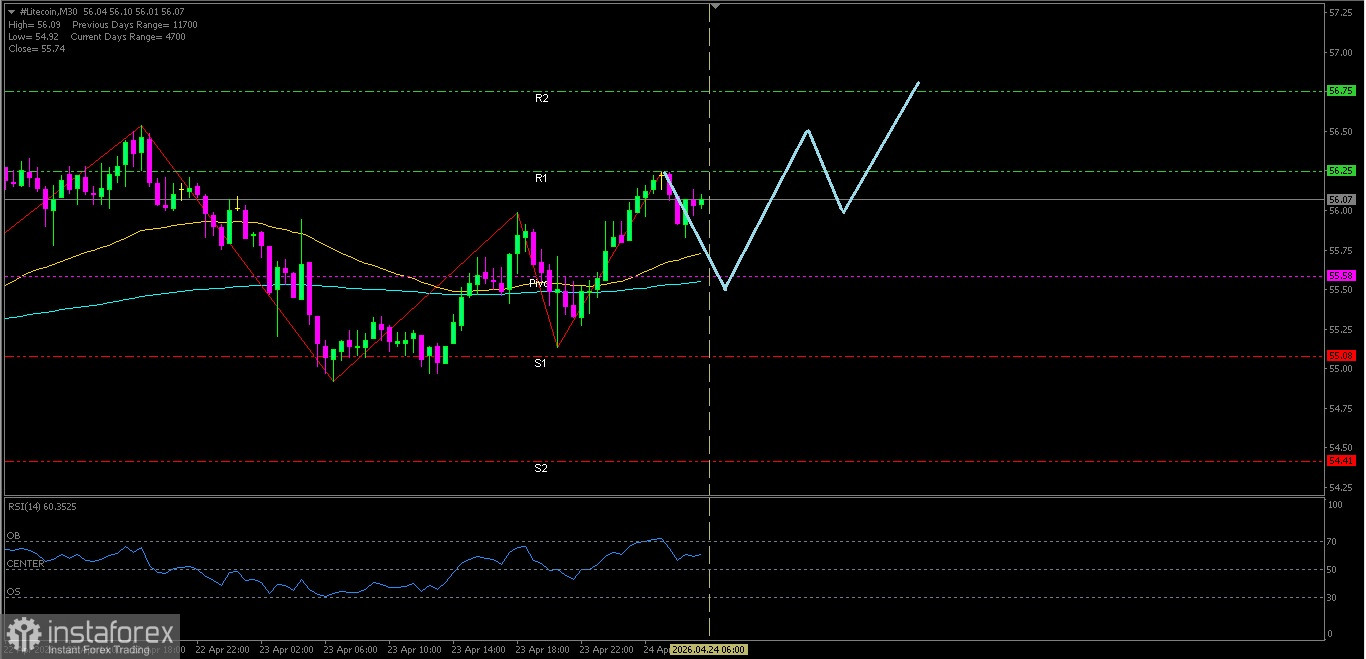The width and height of the screenshot is (1366, 659).
Task: Click the triangle before #Litecoin,M30
Action: click(12, 11)
